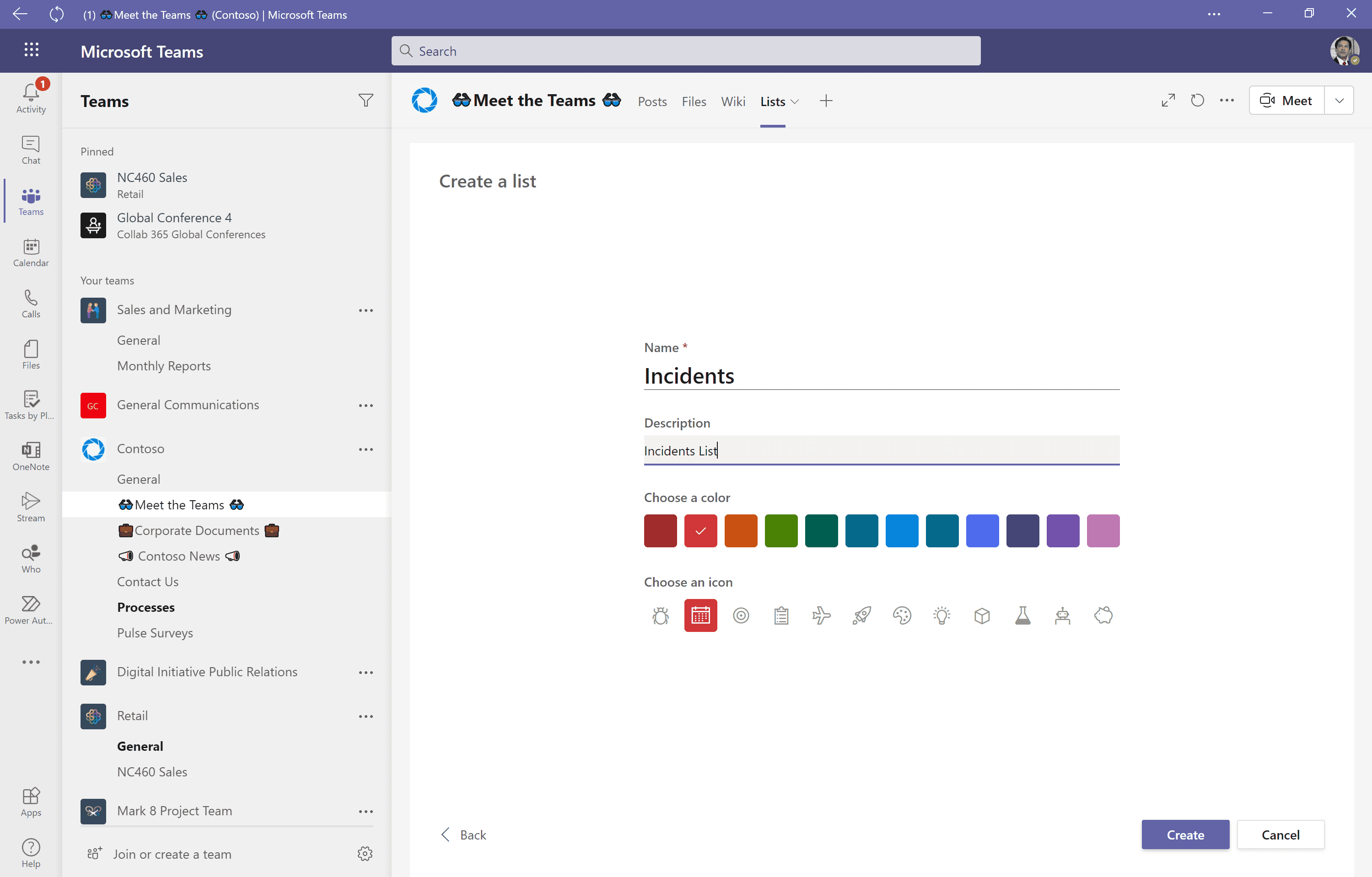This screenshot has width=1372, height=877.
Task: Choose the bug icon for the list
Action: point(660,615)
